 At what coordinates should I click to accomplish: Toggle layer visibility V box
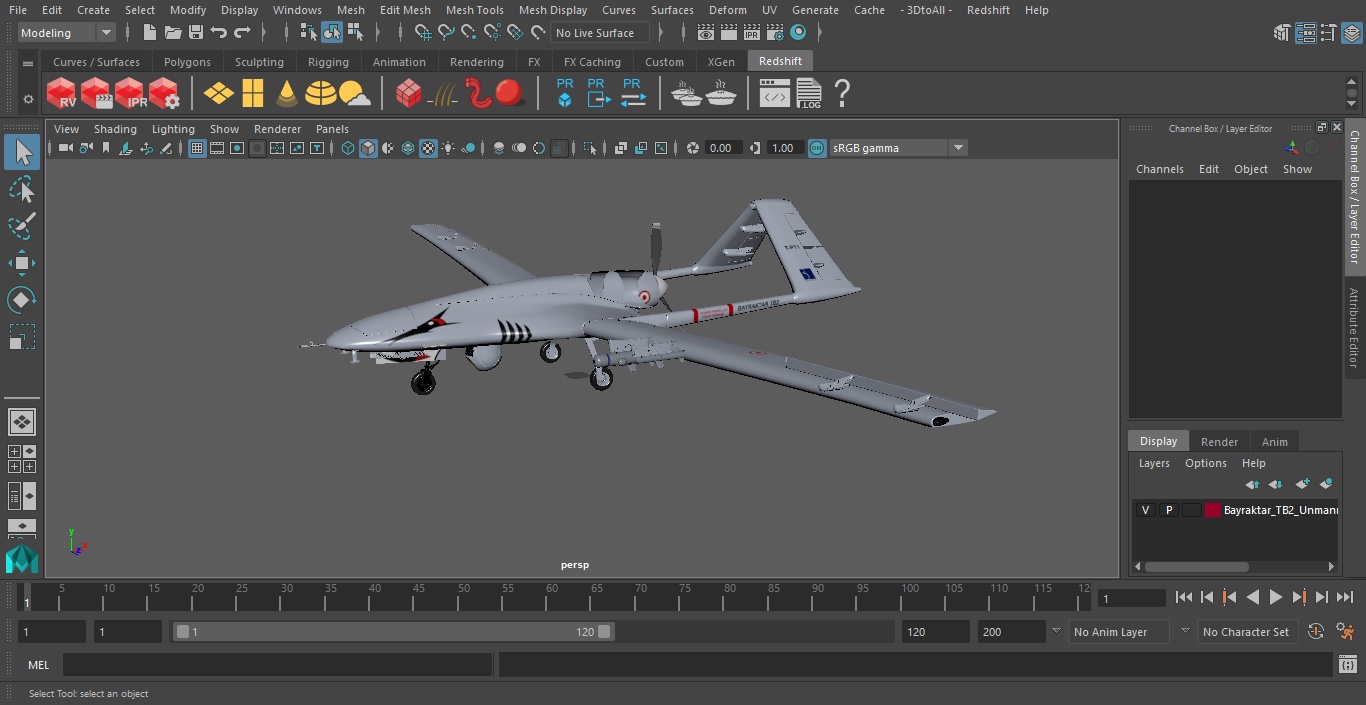(x=1145, y=510)
